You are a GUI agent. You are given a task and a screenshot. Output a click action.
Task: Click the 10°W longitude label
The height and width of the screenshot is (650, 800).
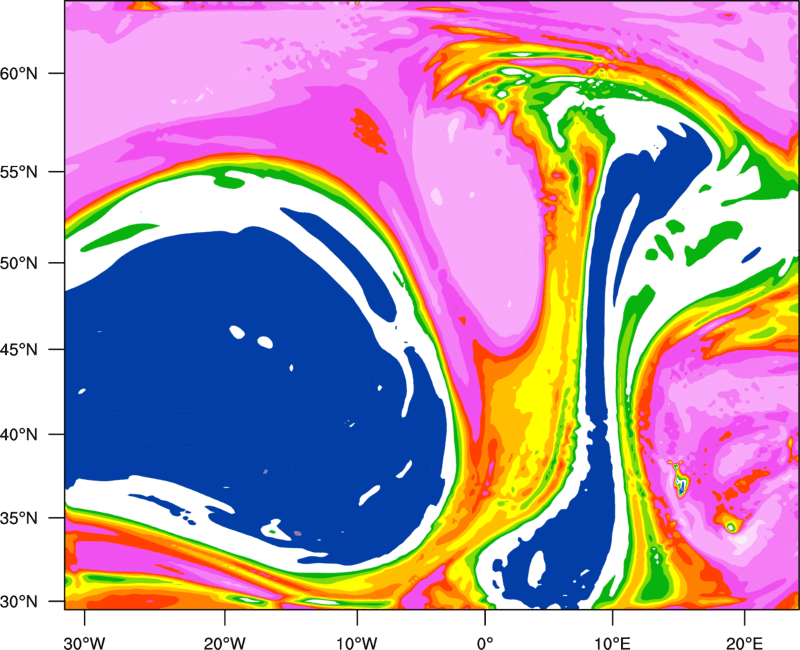[x=357, y=643]
